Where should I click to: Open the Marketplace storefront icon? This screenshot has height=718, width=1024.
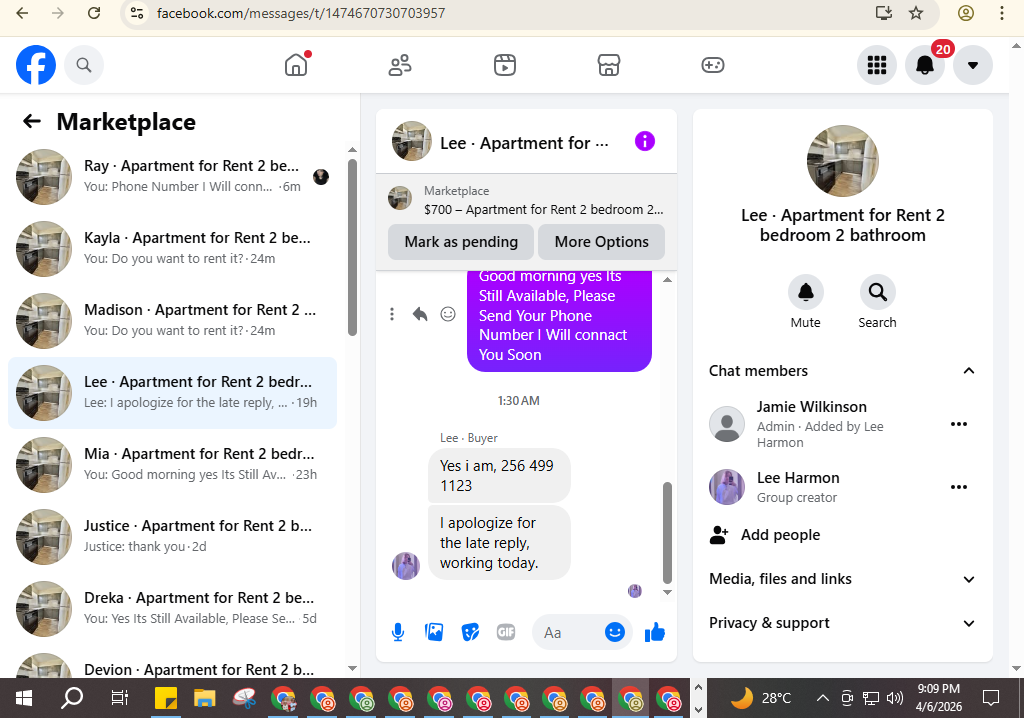[609, 65]
